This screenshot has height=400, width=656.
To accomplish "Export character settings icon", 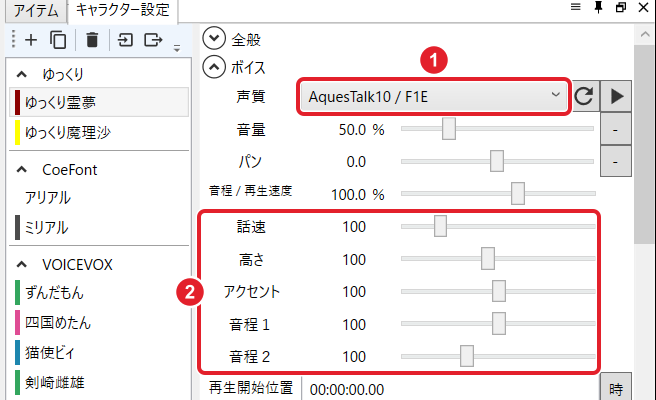I will pyautogui.click(x=153, y=40).
